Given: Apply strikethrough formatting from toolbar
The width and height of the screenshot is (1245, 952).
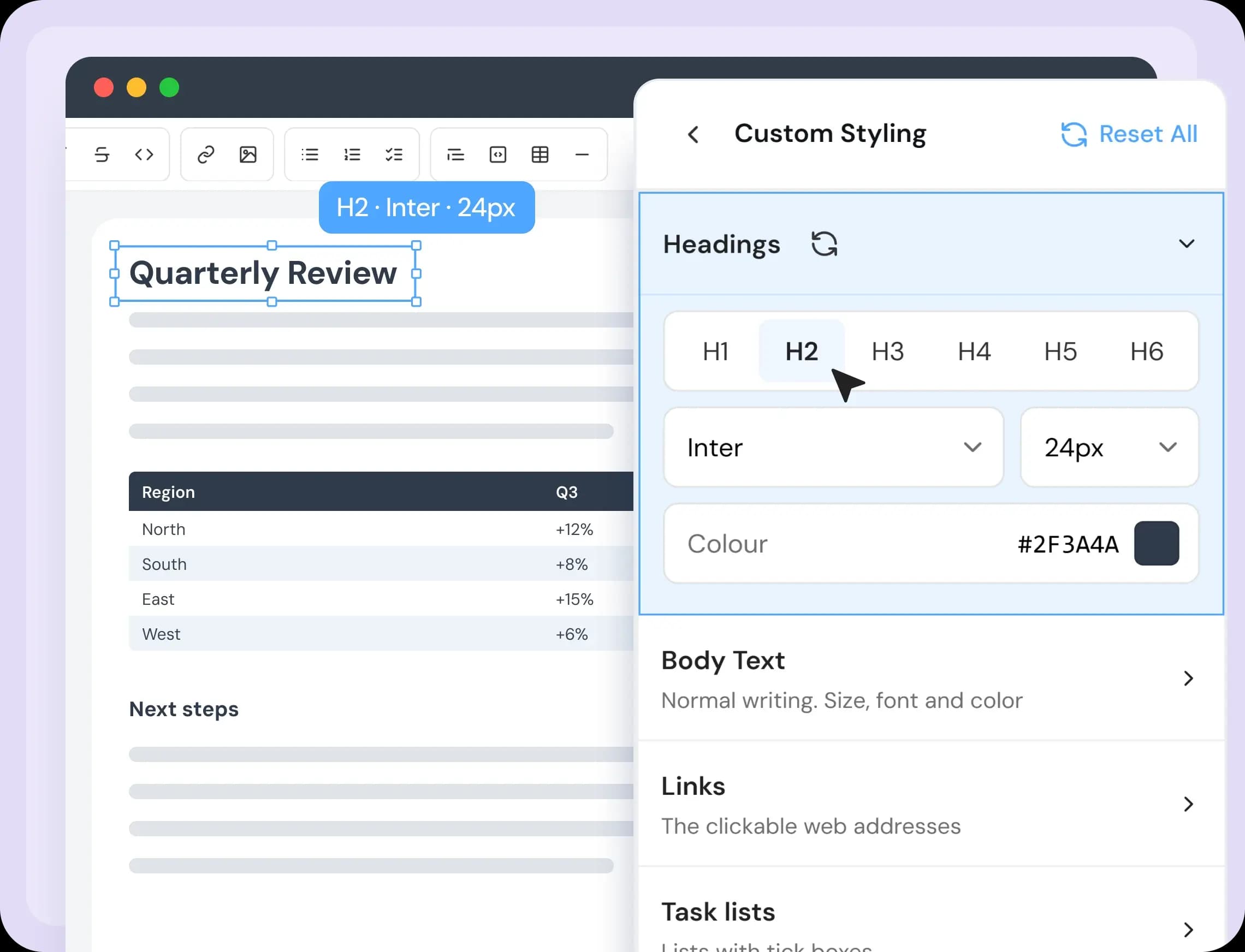Looking at the screenshot, I should click(102, 154).
